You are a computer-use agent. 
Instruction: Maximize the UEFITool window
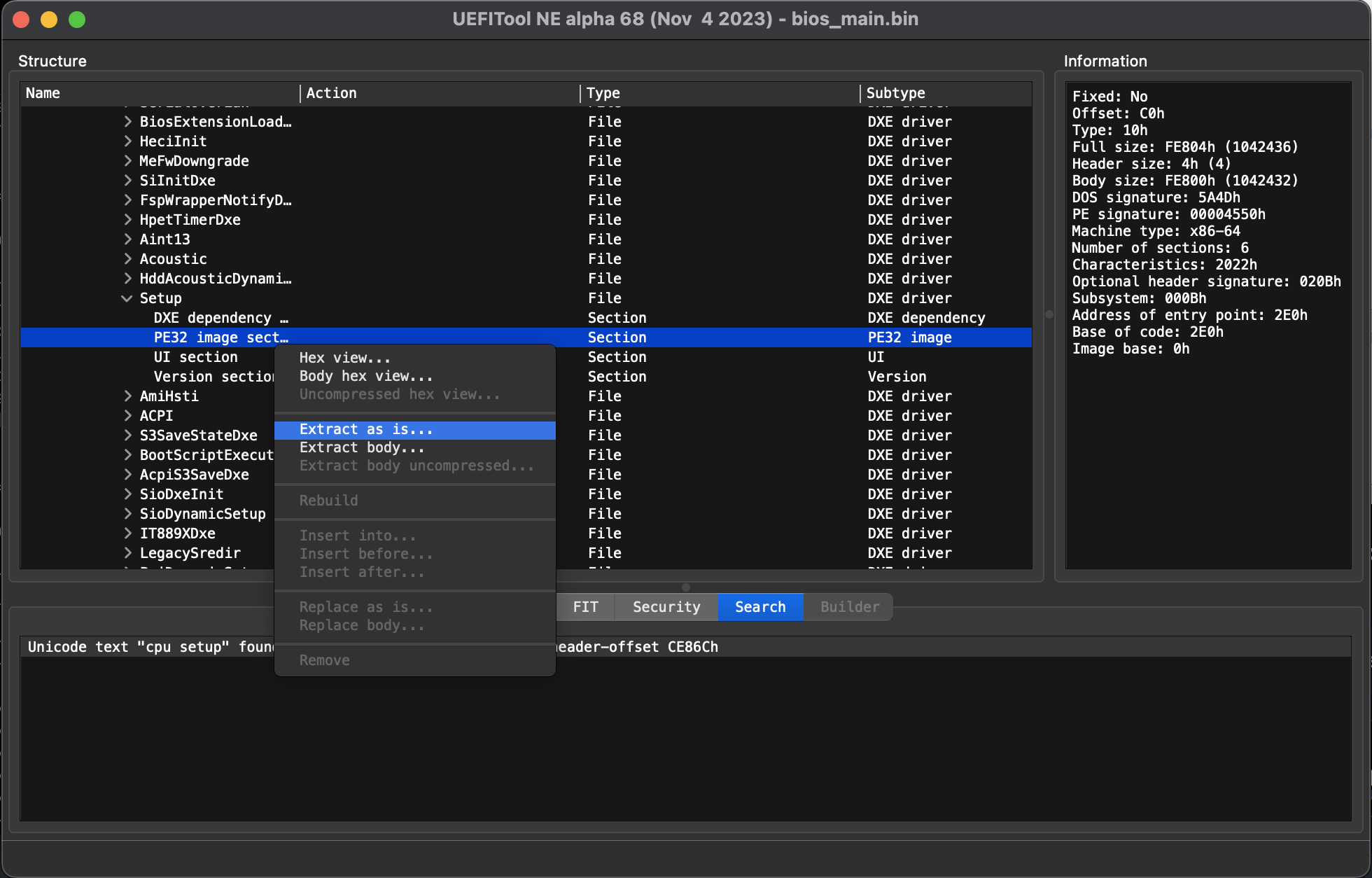click(77, 20)
